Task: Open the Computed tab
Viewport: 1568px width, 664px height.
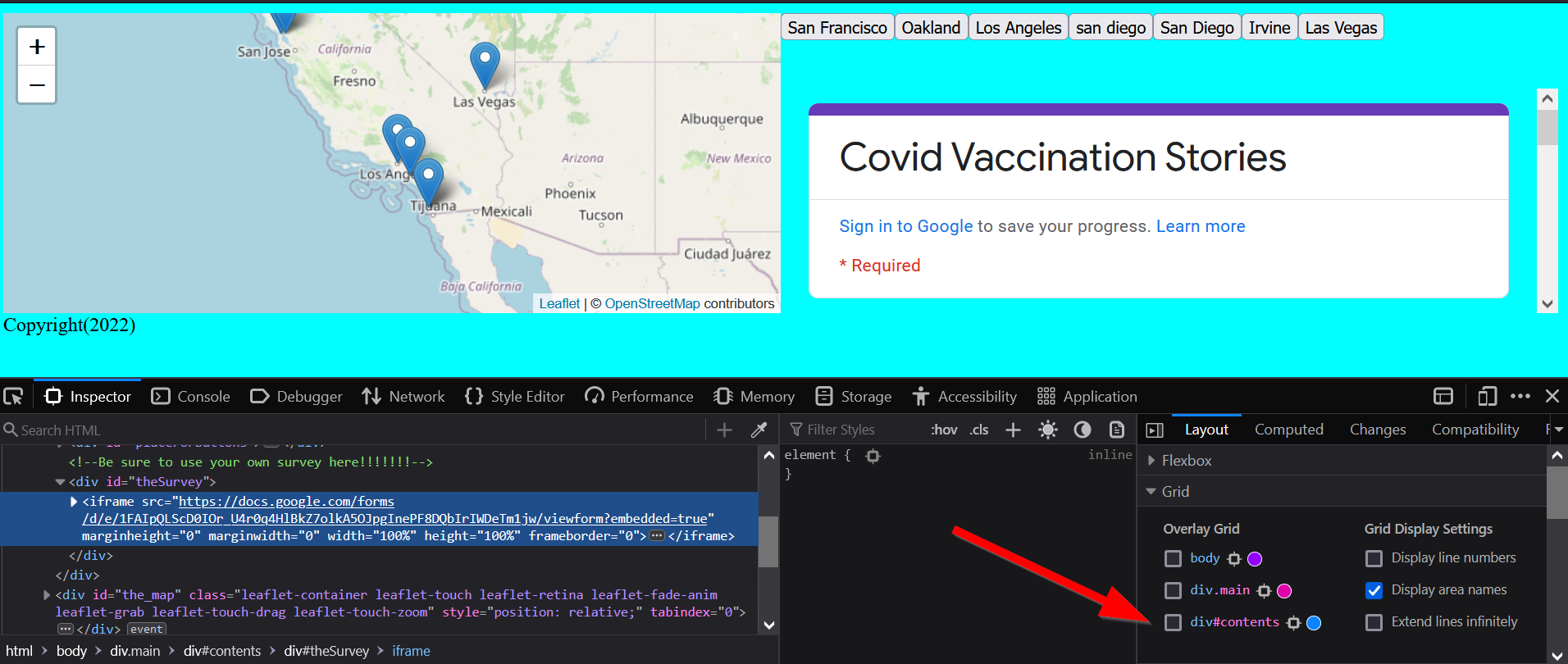Action: pos(1288,430)
